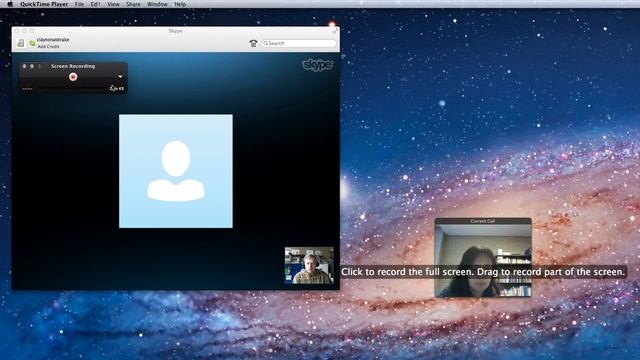Toggle the Skype sidebar icon
Screen dimensions: 640x360
[x=20, y=43]
